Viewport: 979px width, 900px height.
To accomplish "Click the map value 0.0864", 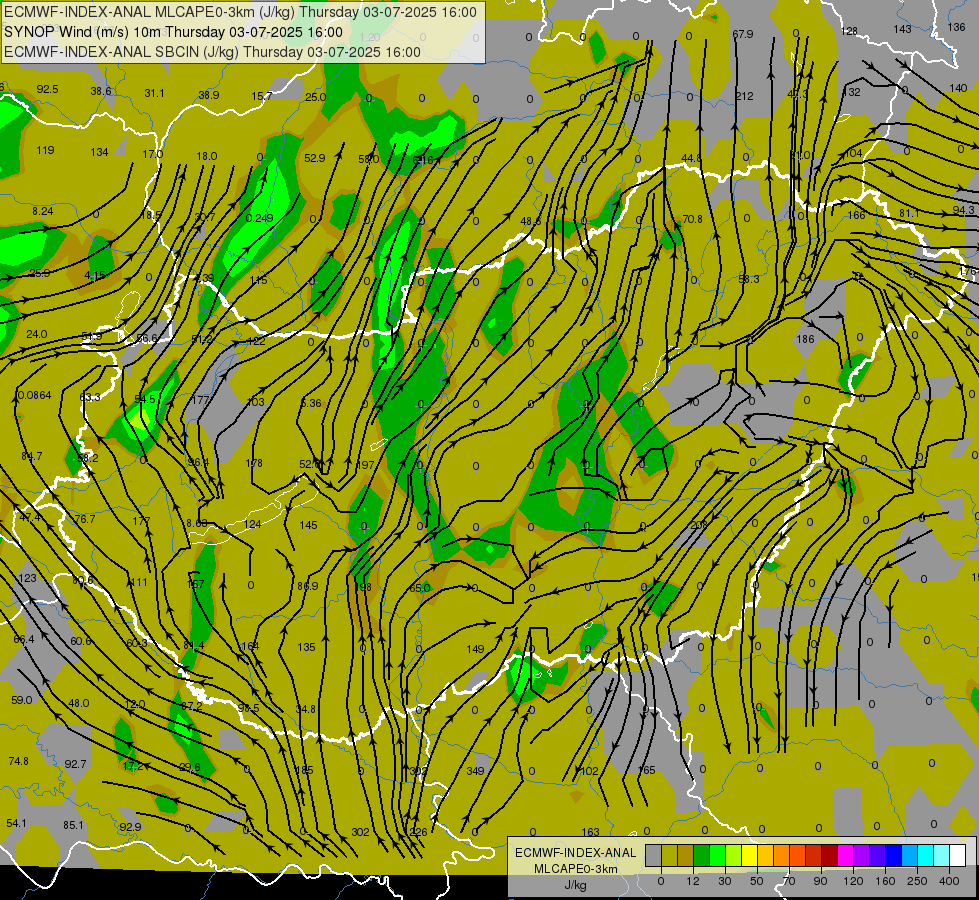I will click(x=35, y=395).
